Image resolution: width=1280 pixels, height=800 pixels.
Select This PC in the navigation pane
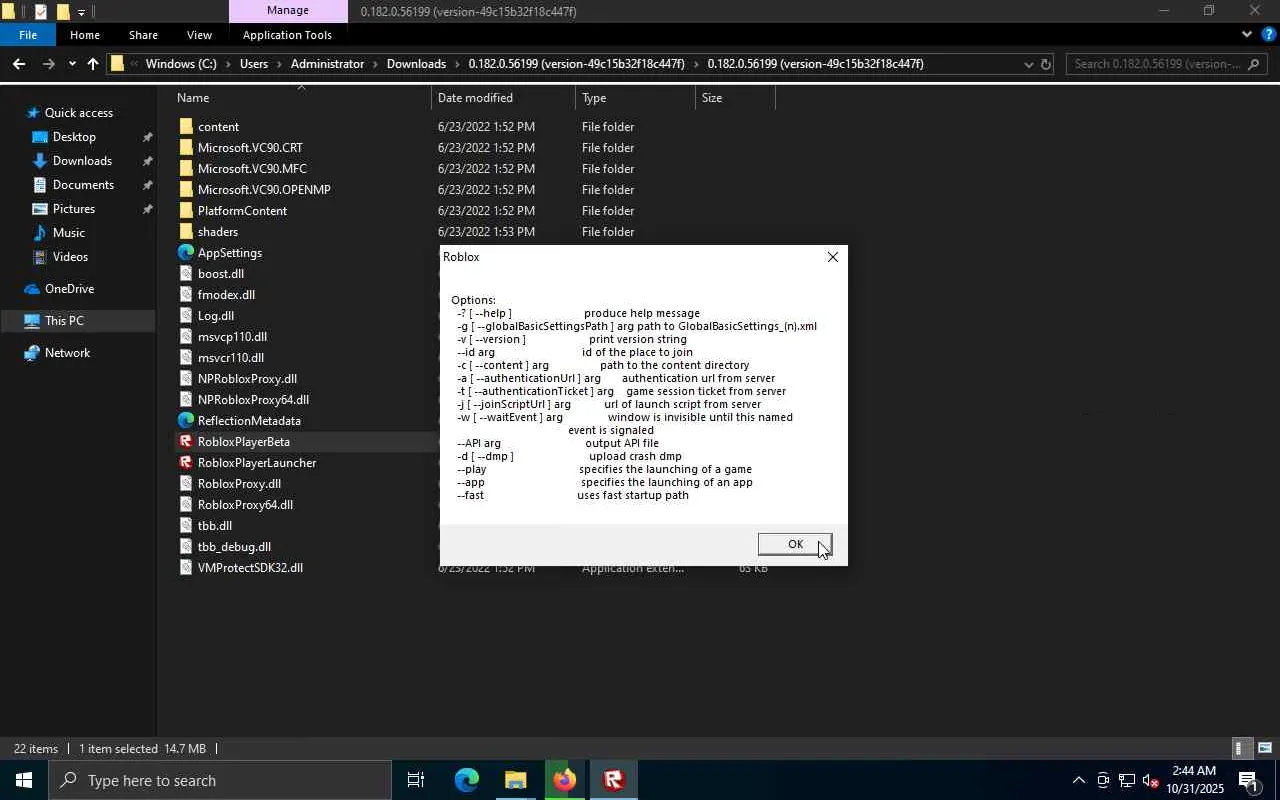[x=64, y=321]
